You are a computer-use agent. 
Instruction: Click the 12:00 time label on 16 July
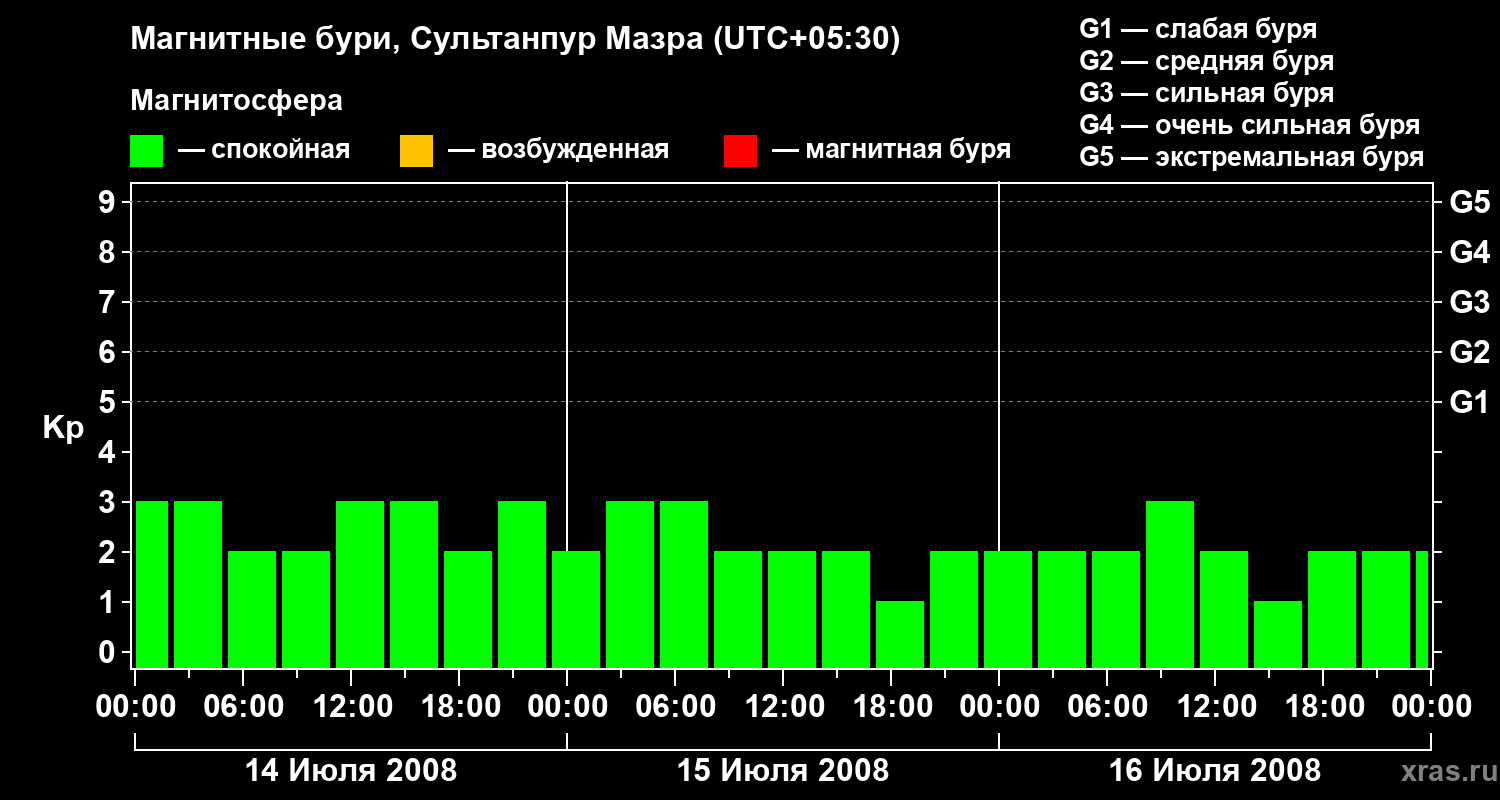1215,707
